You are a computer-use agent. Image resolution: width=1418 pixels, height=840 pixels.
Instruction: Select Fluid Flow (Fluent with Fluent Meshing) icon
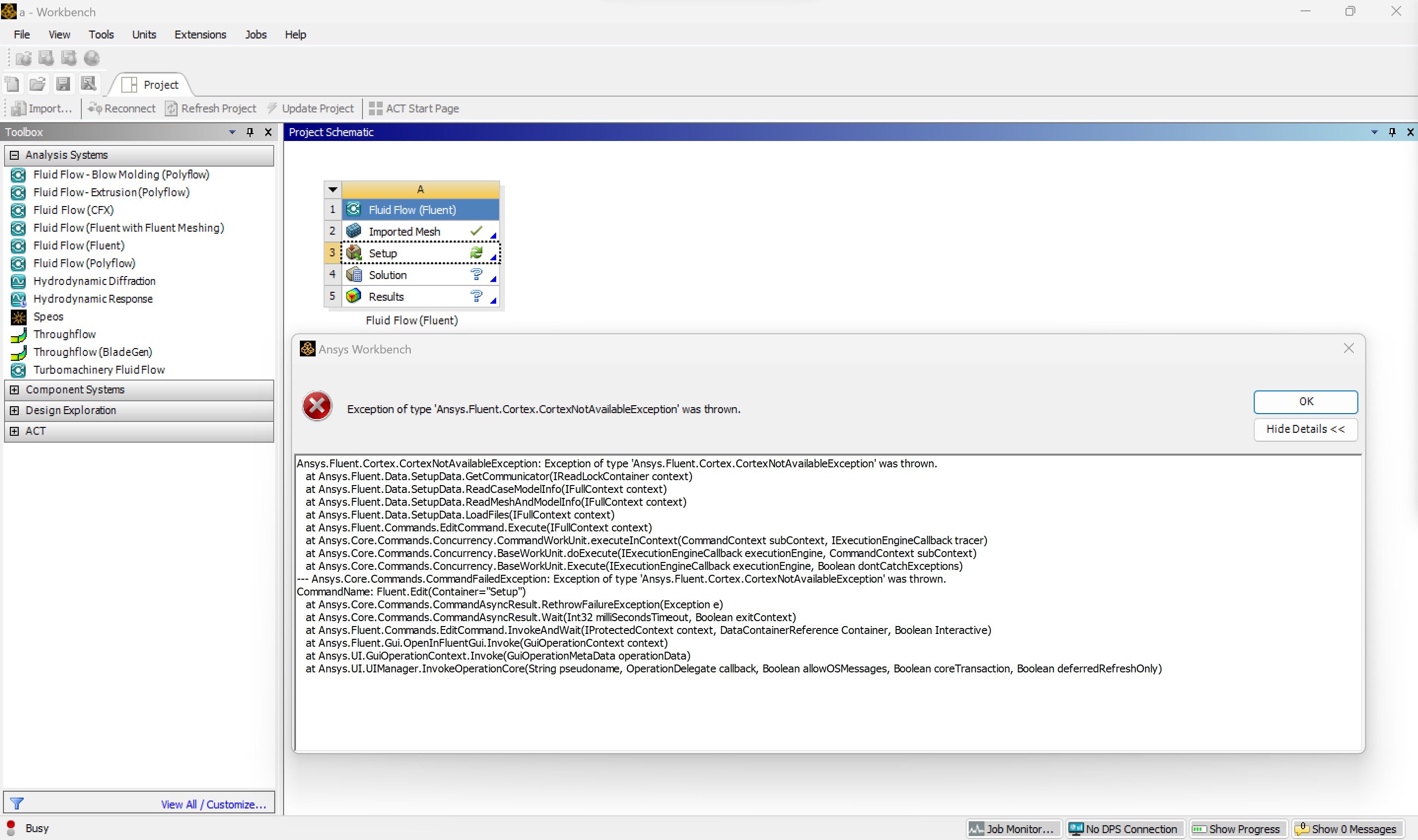point(18,228)
